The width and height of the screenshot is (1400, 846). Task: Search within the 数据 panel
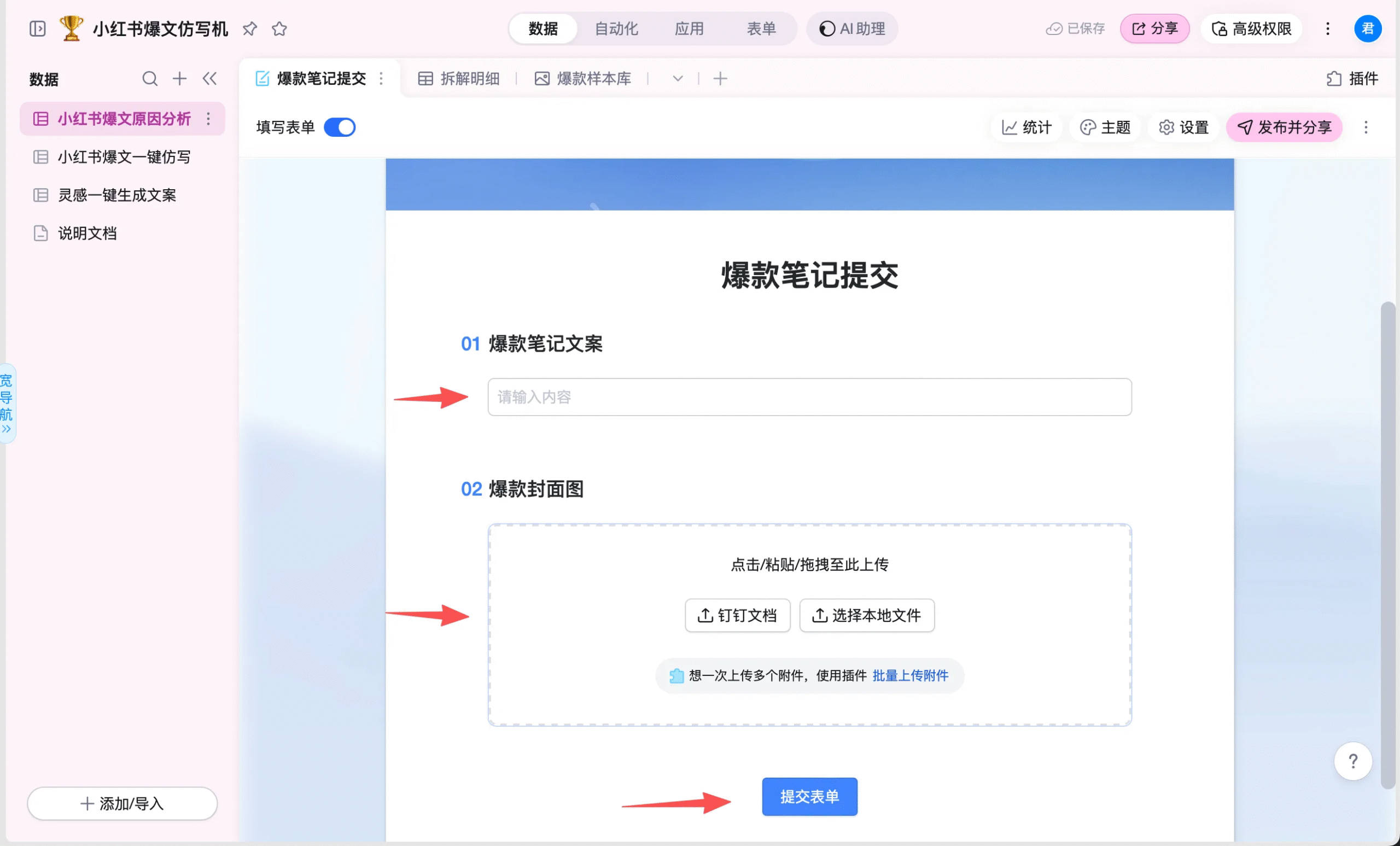pos(149,78)
